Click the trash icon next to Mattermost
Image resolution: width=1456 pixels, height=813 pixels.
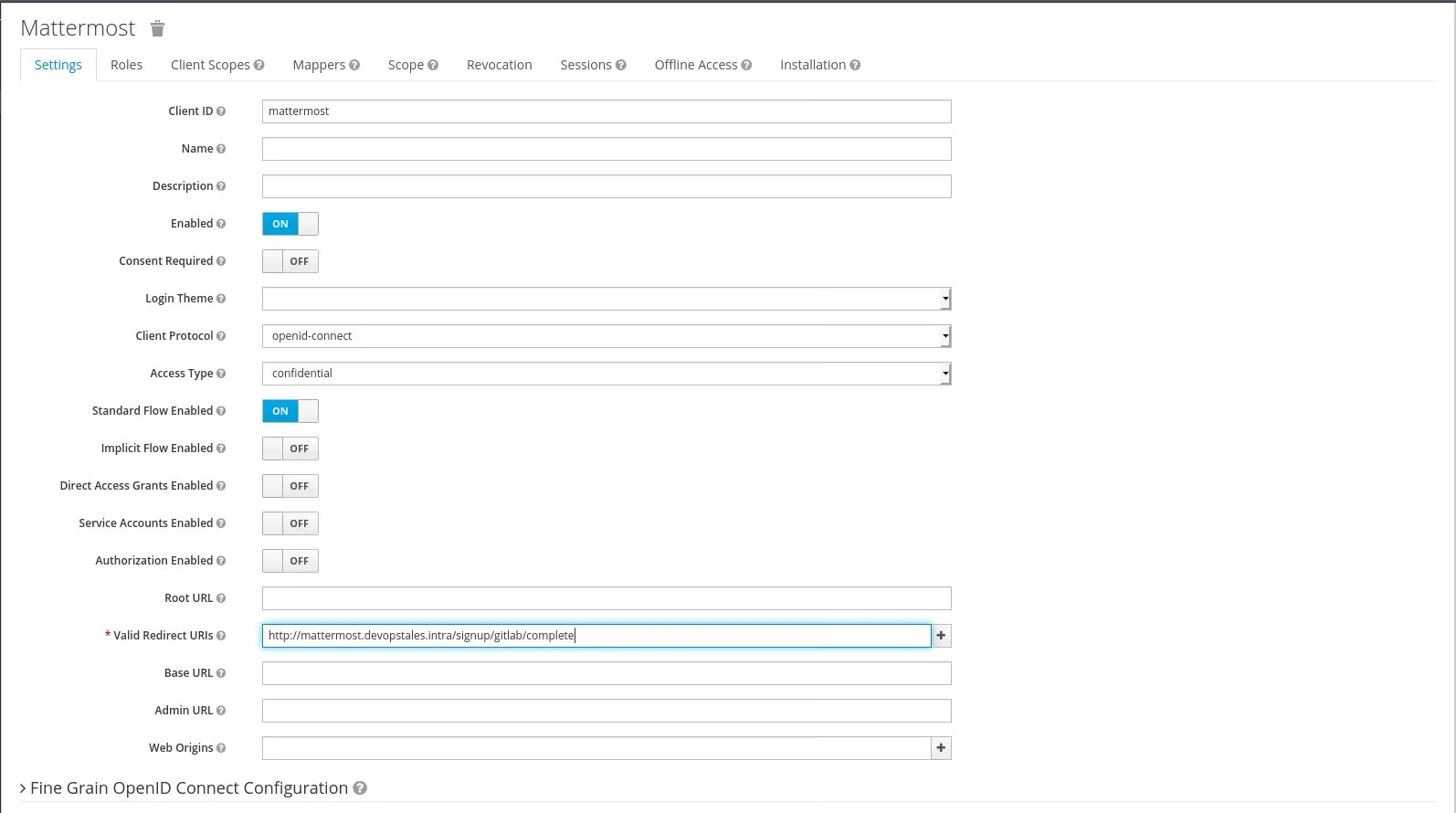click(157, 29)
